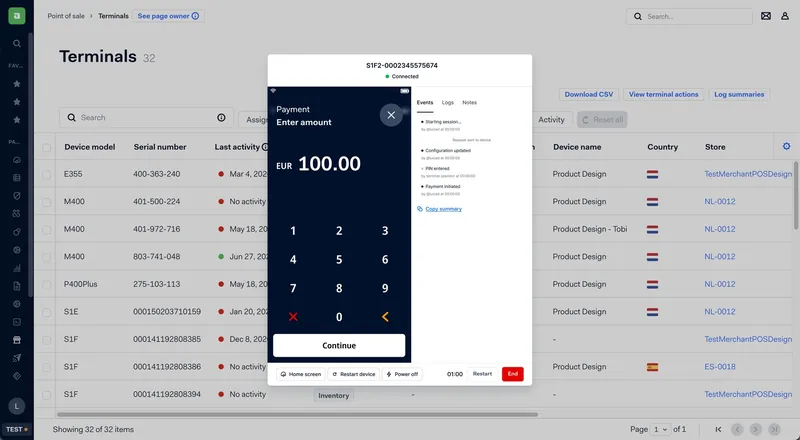Click the Inventory tag on last row
This screenshot has width=800, height=440.
334,396
